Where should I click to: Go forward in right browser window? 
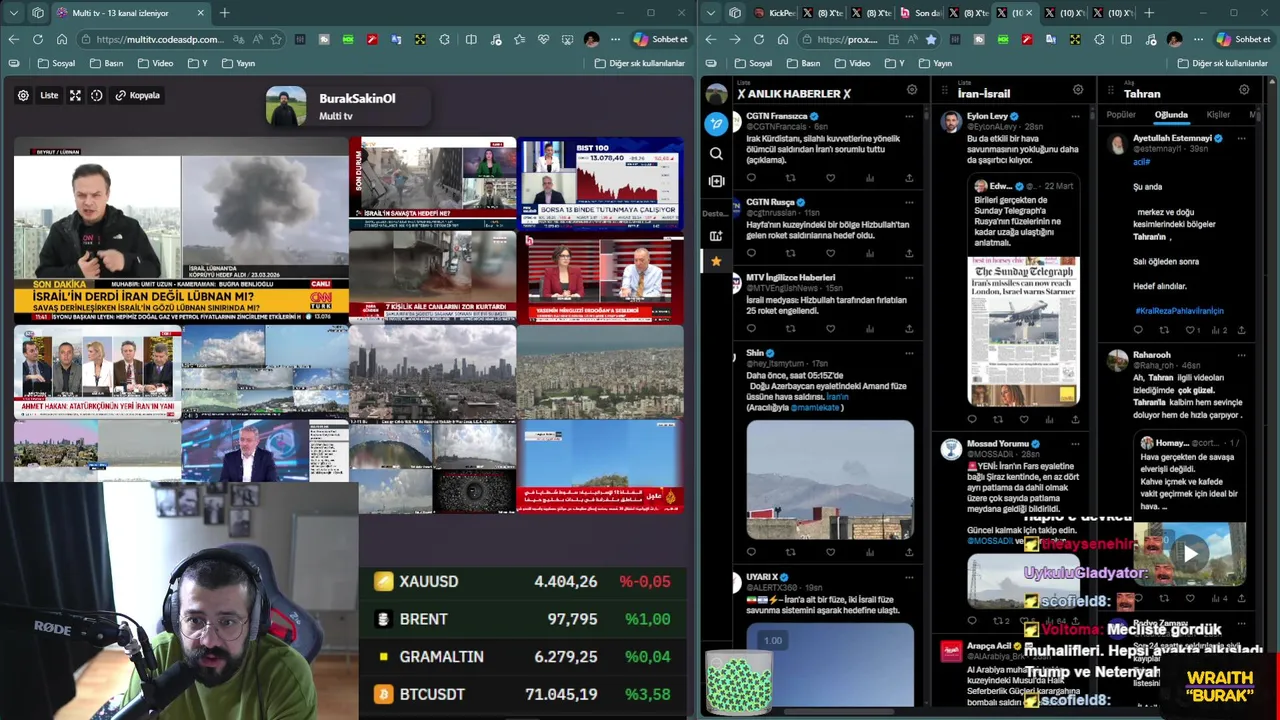pos(735,39)
